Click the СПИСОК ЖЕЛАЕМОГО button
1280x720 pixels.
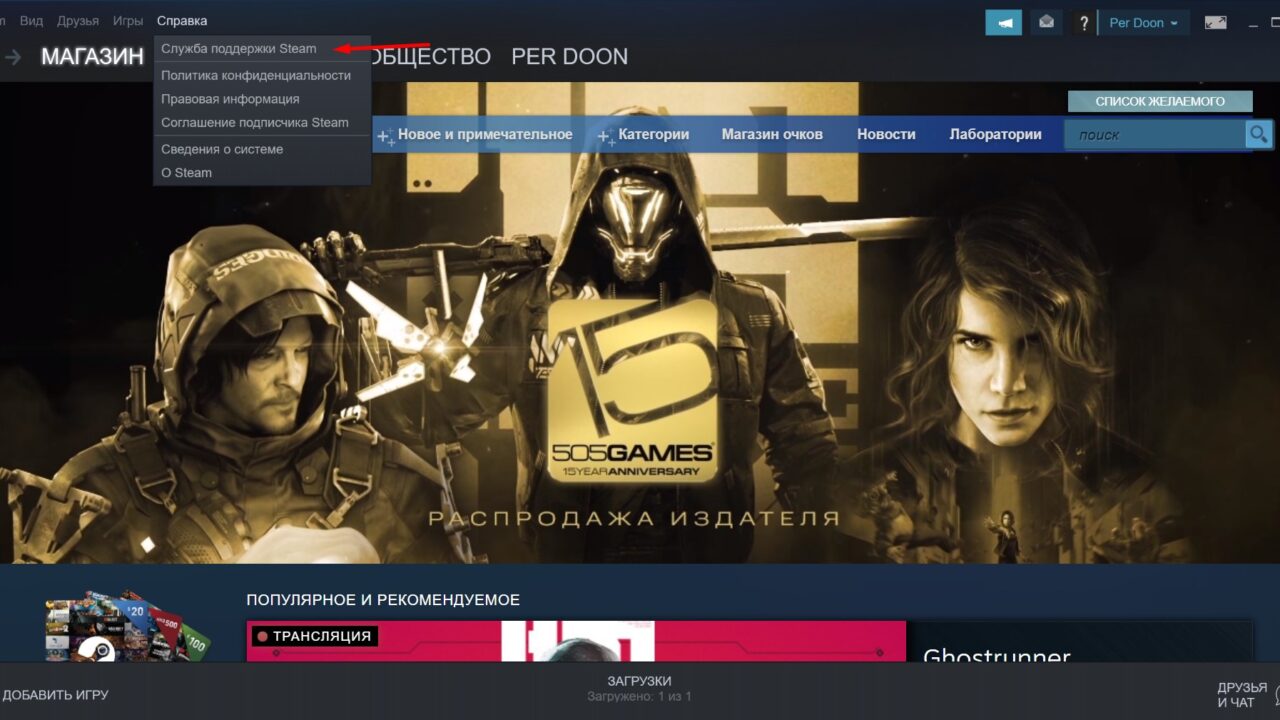pyautogui.click(x=1159, y=101)
